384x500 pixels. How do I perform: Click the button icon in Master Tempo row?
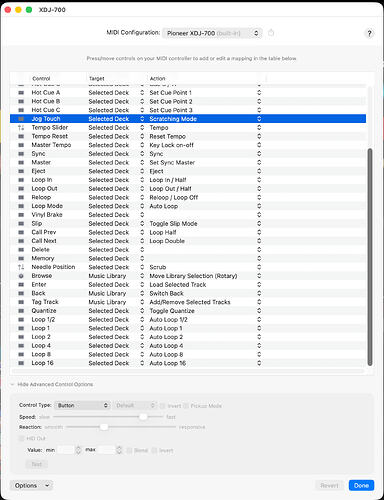[21, 145]
